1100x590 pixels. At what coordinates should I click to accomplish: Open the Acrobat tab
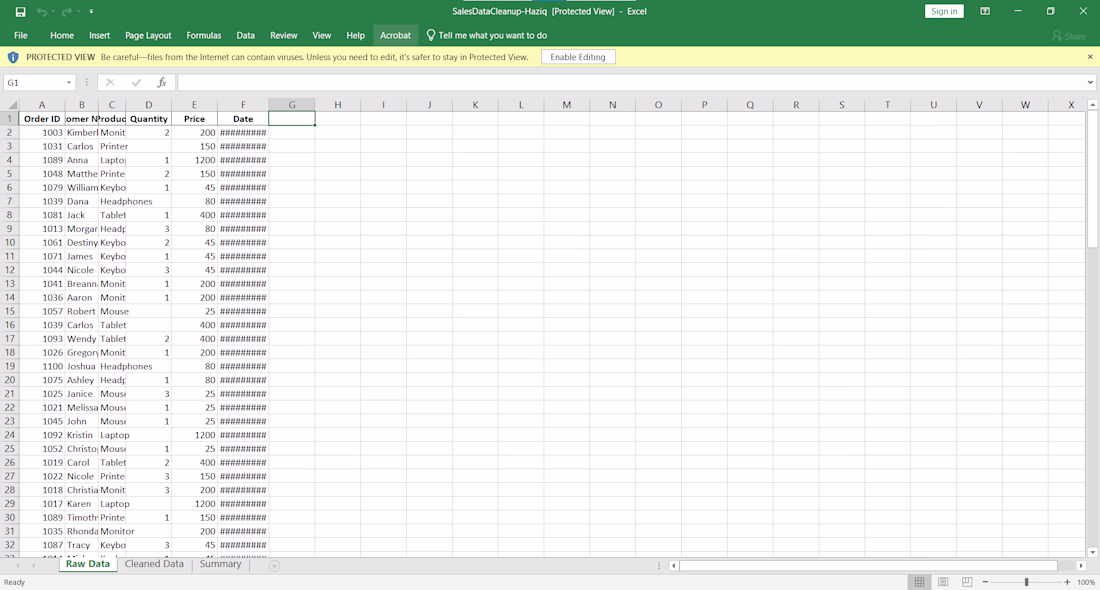point(396,35)
